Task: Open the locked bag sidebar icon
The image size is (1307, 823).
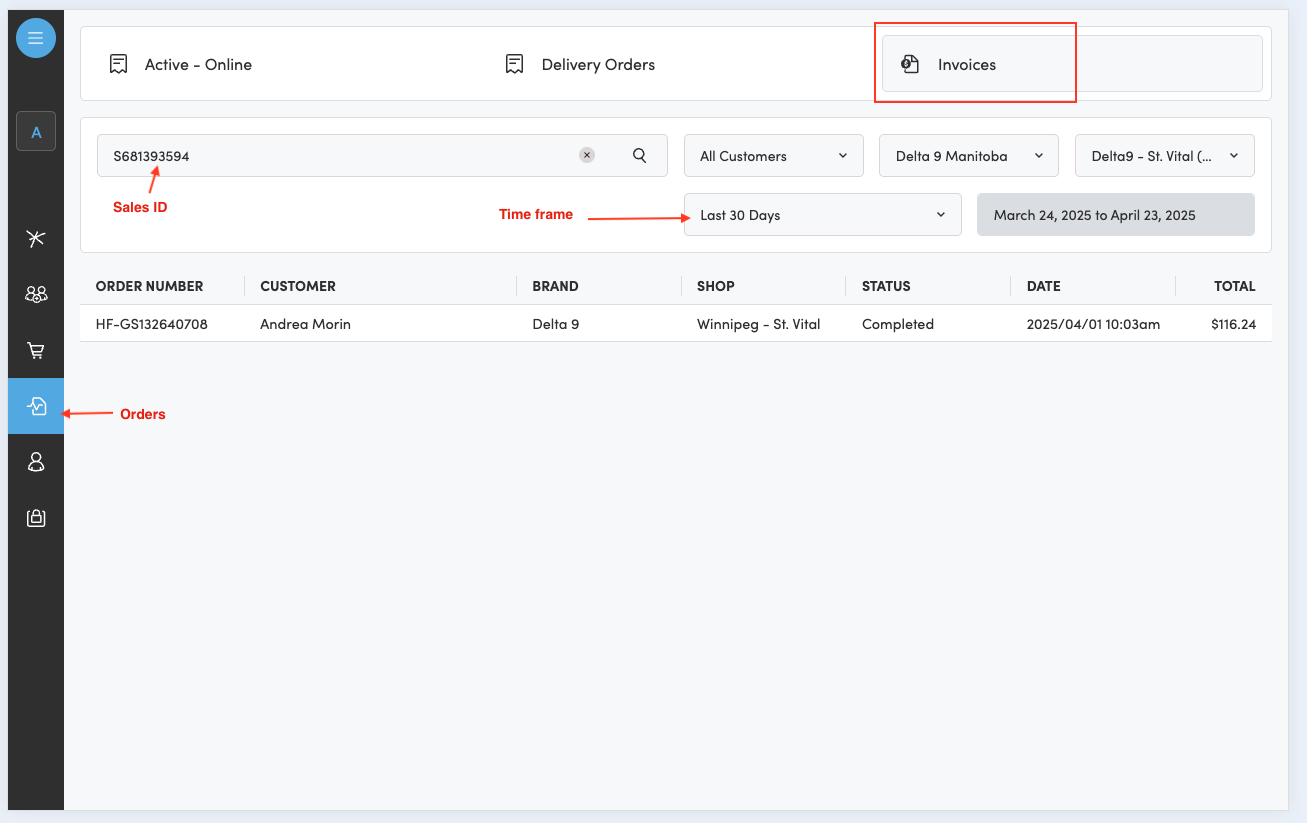Action: [36, 518]
